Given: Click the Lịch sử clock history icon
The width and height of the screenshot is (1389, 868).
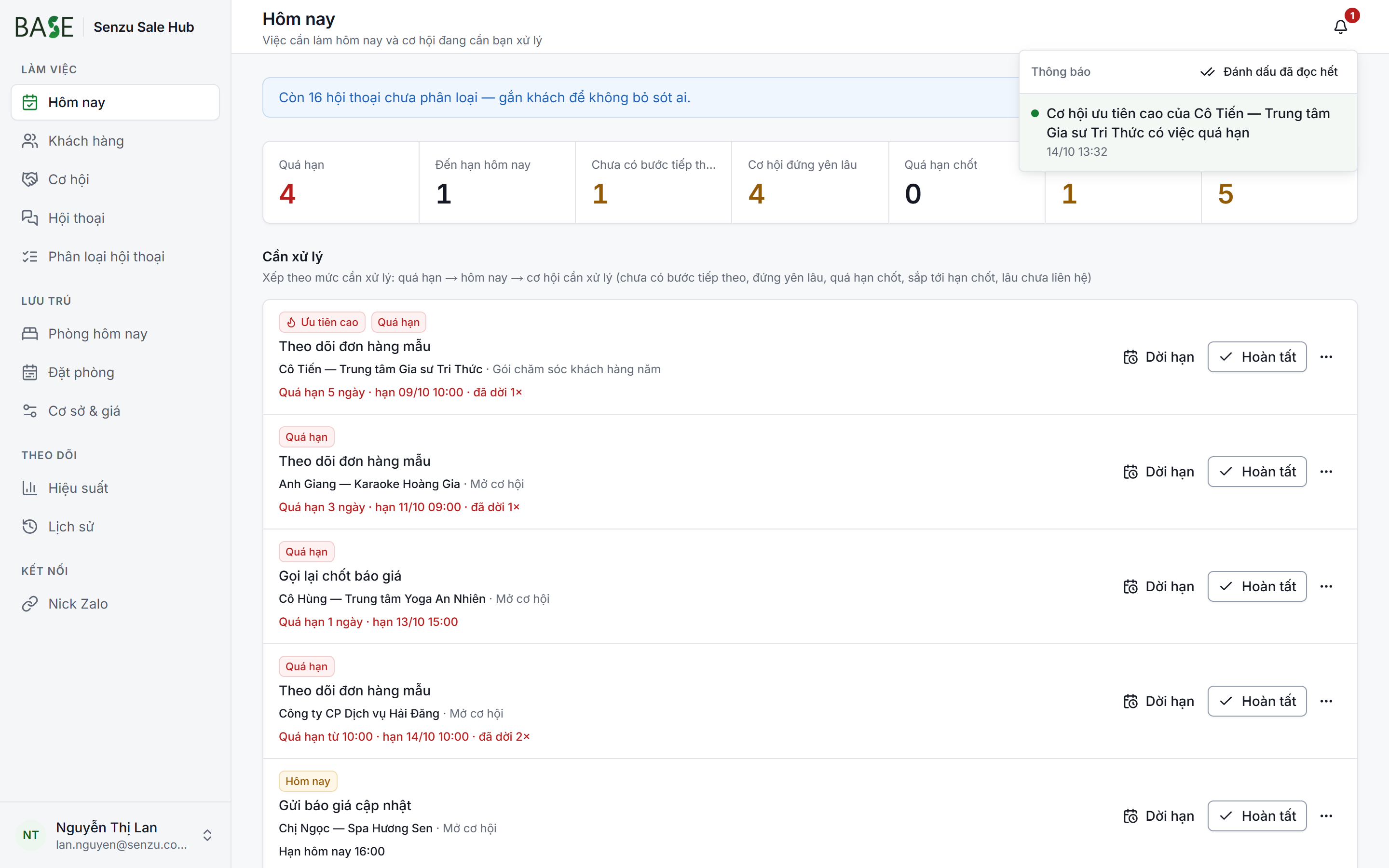Looking at the screenshot, I should 30,527.
